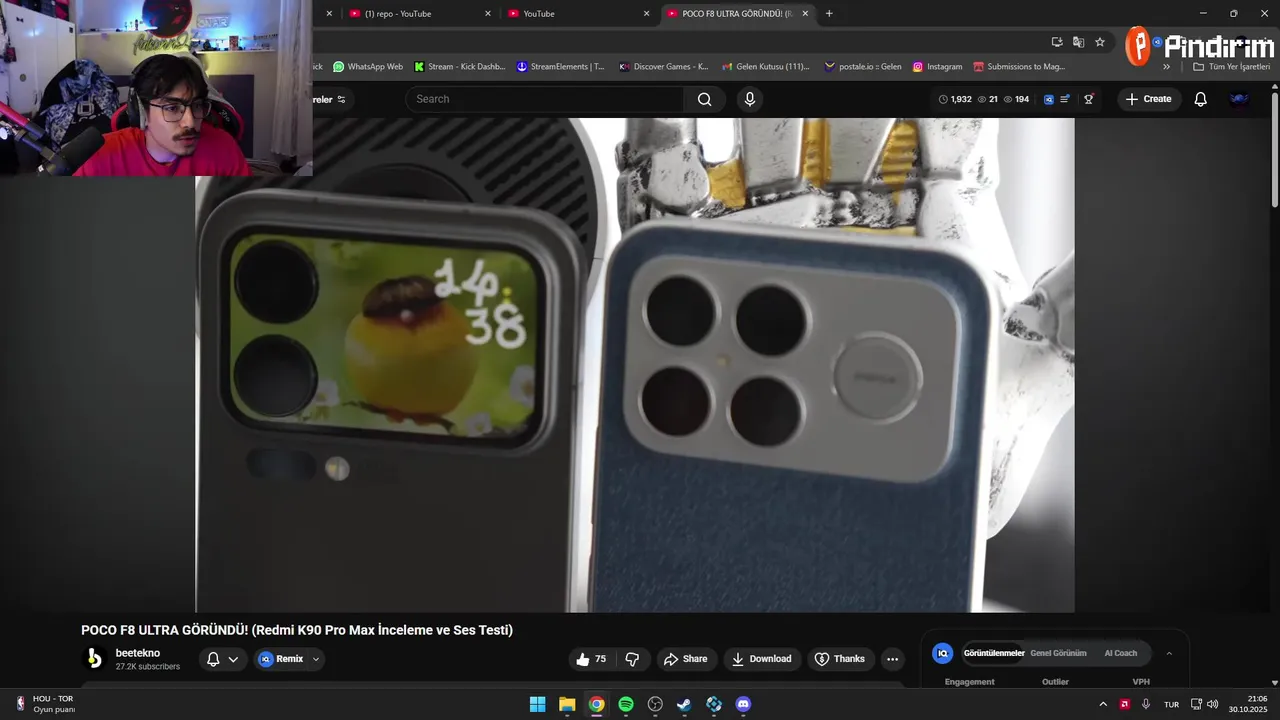Close the '(1) repo - YouTube' tab
The width and height of the screenshot is (1280, 720).
point(488,14)
